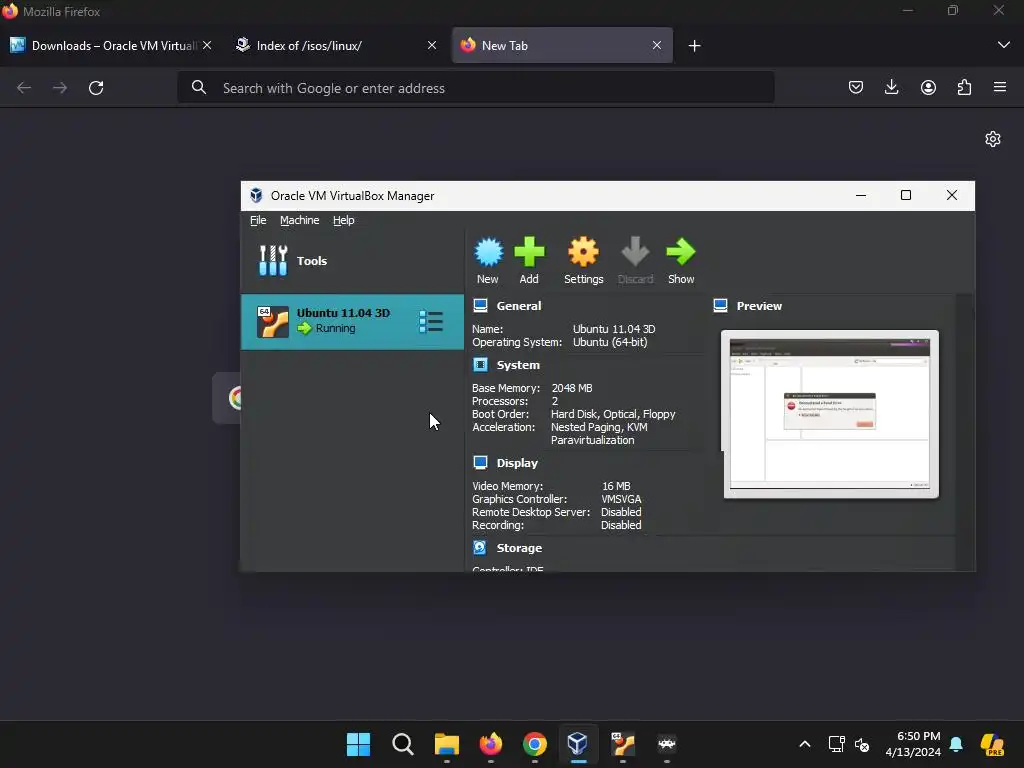The image size is (1024, 768).
Task: Open the New Tab personalize gear
Action: click(993, 139)
